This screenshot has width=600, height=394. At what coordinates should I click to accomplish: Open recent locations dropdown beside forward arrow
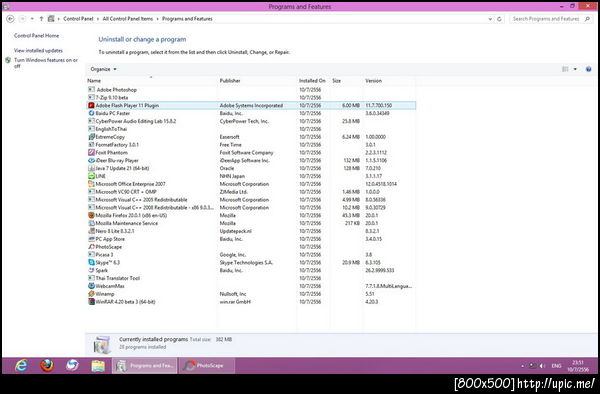(32, 19)
